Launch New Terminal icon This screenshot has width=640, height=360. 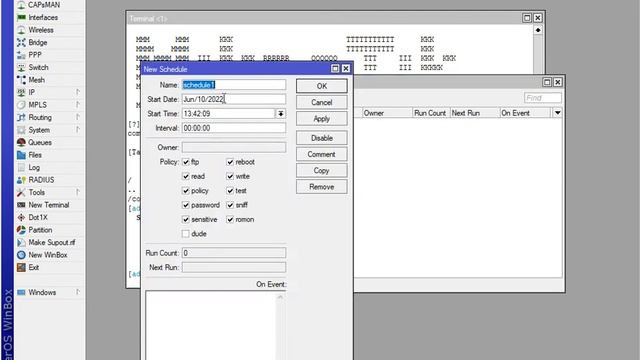[21, 205]
